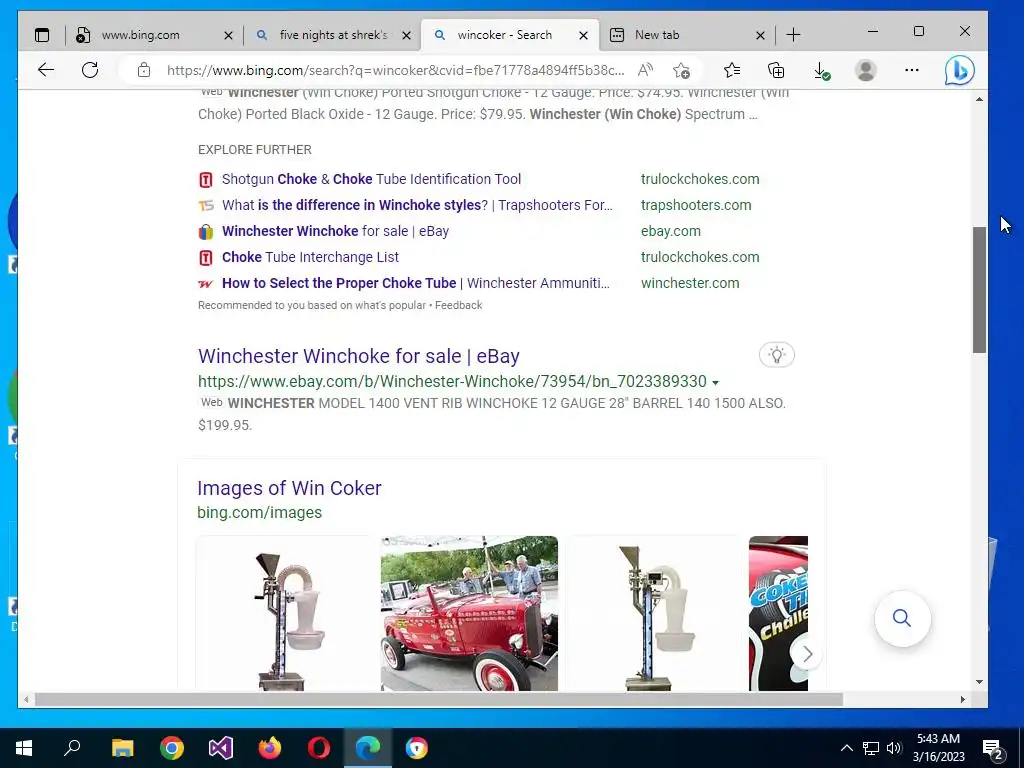Open Collections icon in toolbar
This screenshot has height=768, width=1024.
pos(776,70)
